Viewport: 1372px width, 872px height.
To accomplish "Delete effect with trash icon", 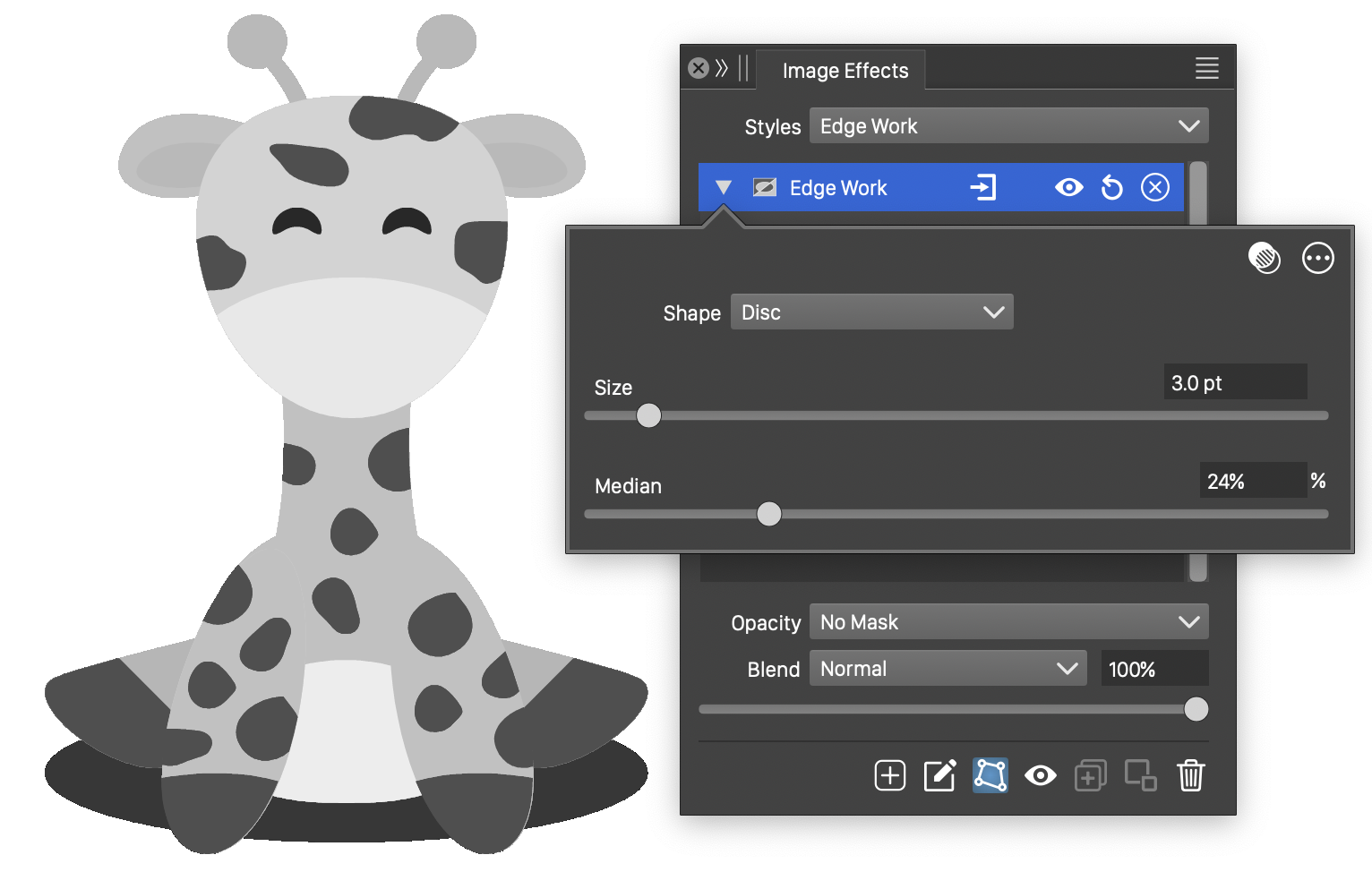I will coord(1190,775).
